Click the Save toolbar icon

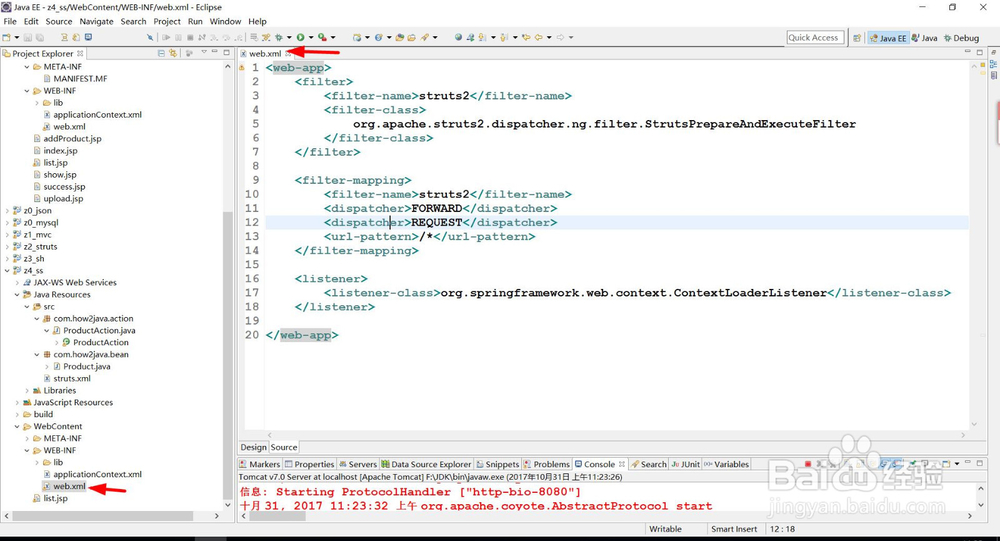point(28,37)
